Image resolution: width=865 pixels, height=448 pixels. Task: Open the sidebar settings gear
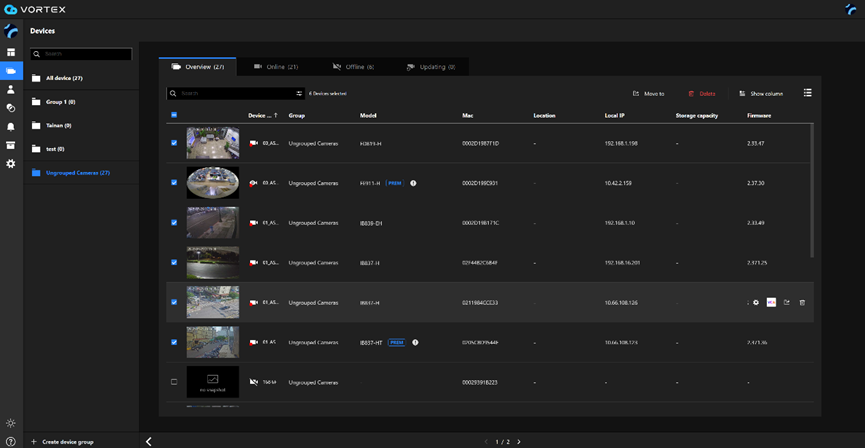11,164
